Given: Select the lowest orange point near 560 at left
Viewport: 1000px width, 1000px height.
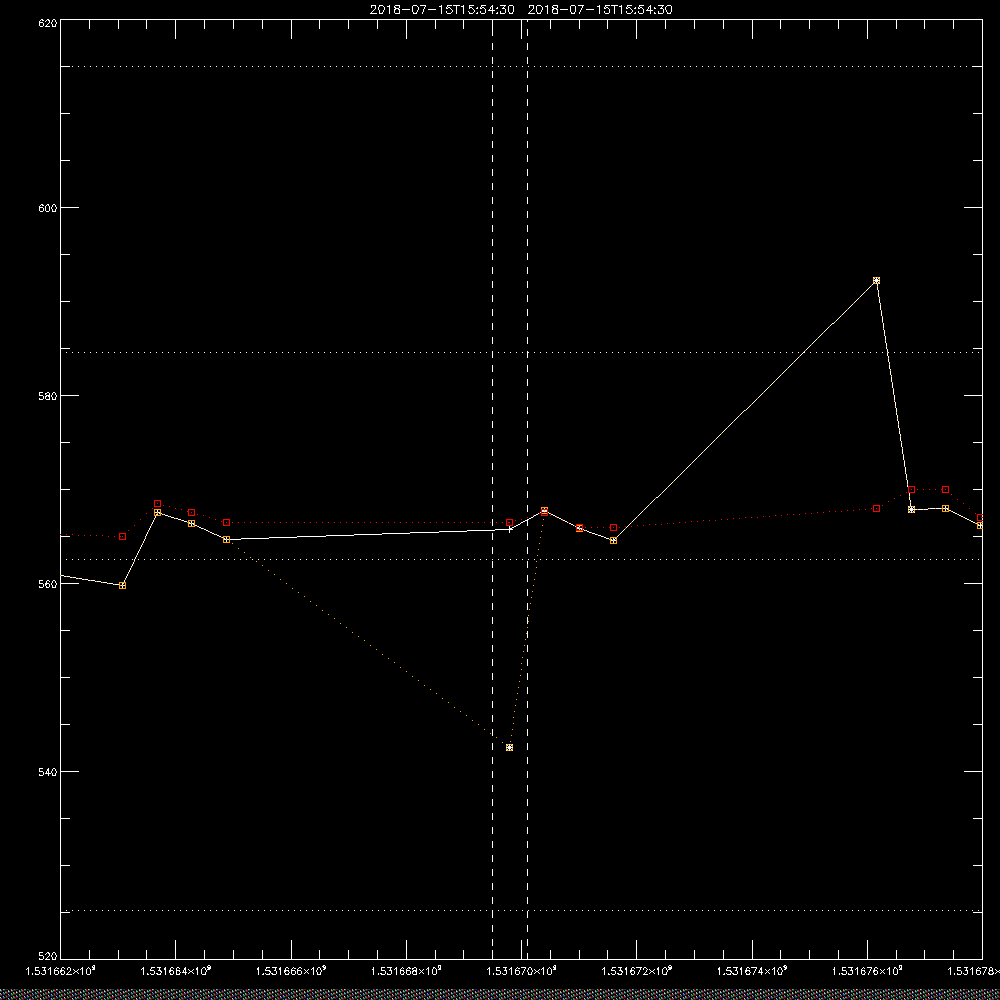Looking at the screenshot, I should tap(122, 585).
